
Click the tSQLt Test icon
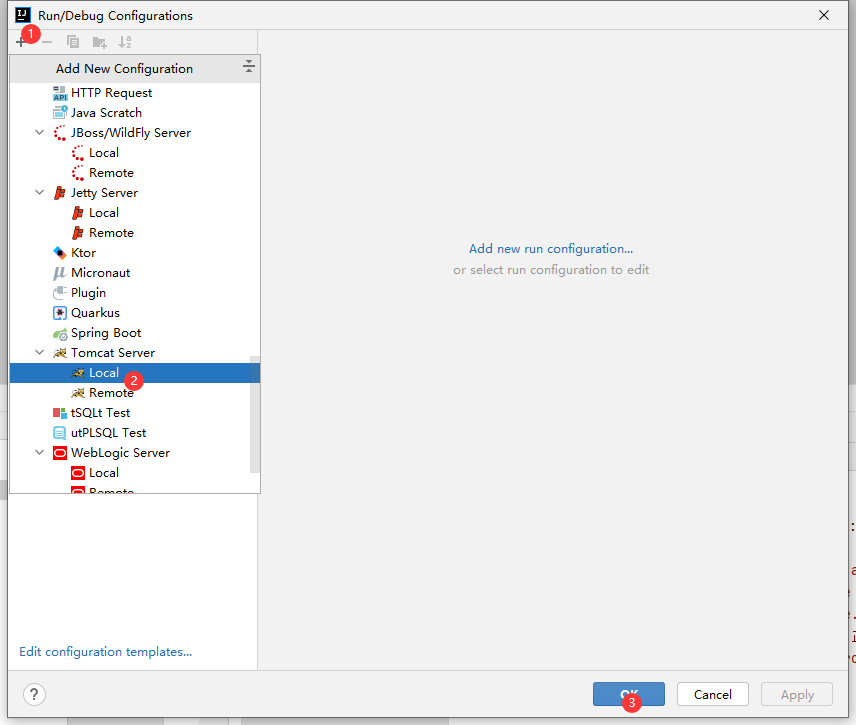tap(60, 413)
